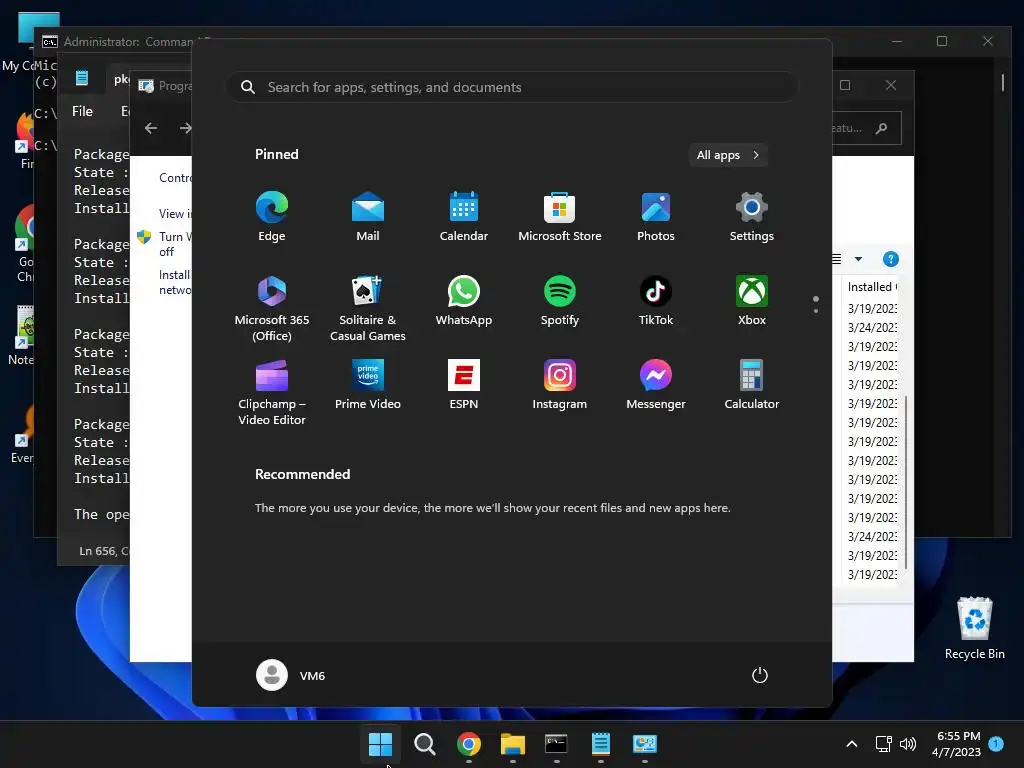1024x768 pixels.
Task: Open Clipchamp Video Editor
Action: (x=272, y=392)
